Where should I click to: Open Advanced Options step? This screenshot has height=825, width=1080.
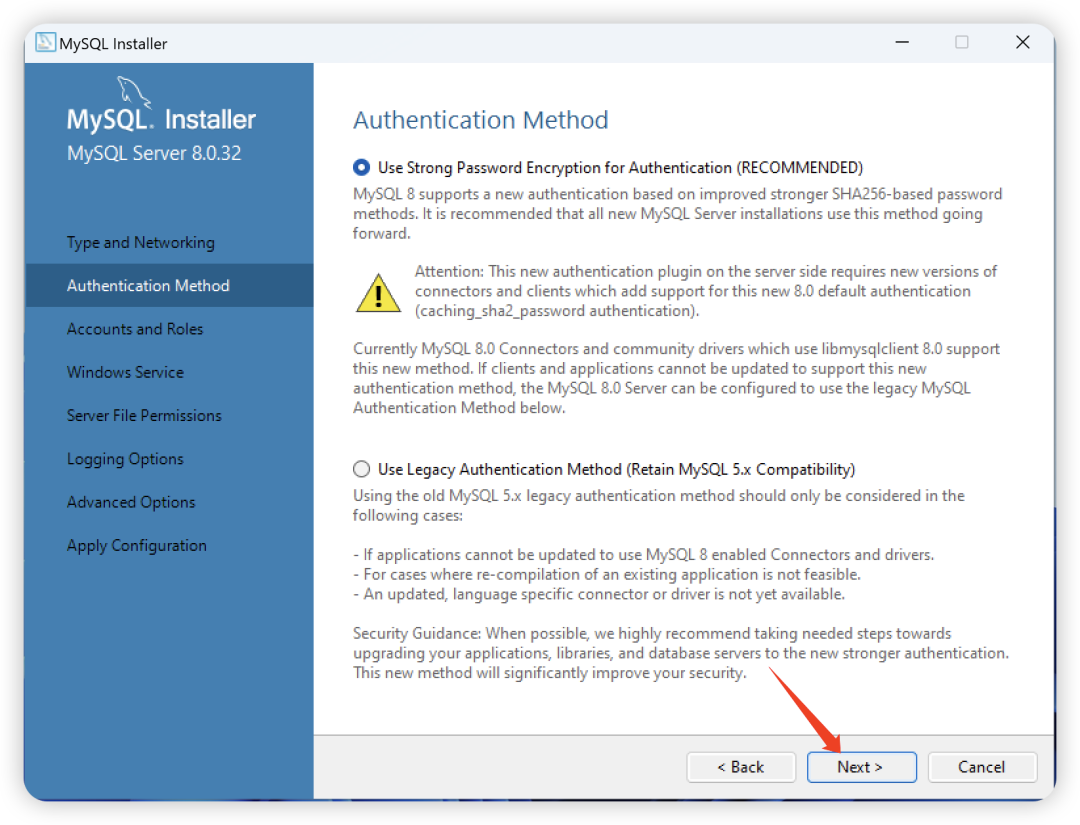pos(131,503)
